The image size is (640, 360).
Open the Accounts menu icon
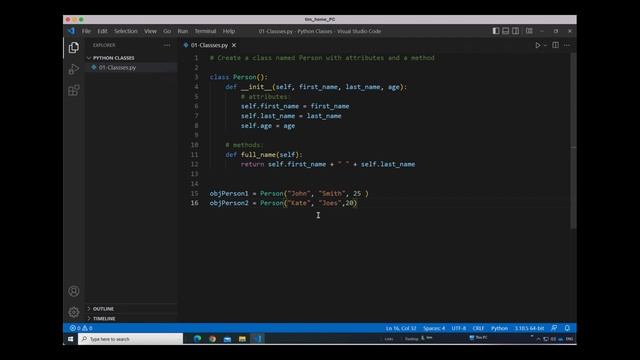coord(74,291)
